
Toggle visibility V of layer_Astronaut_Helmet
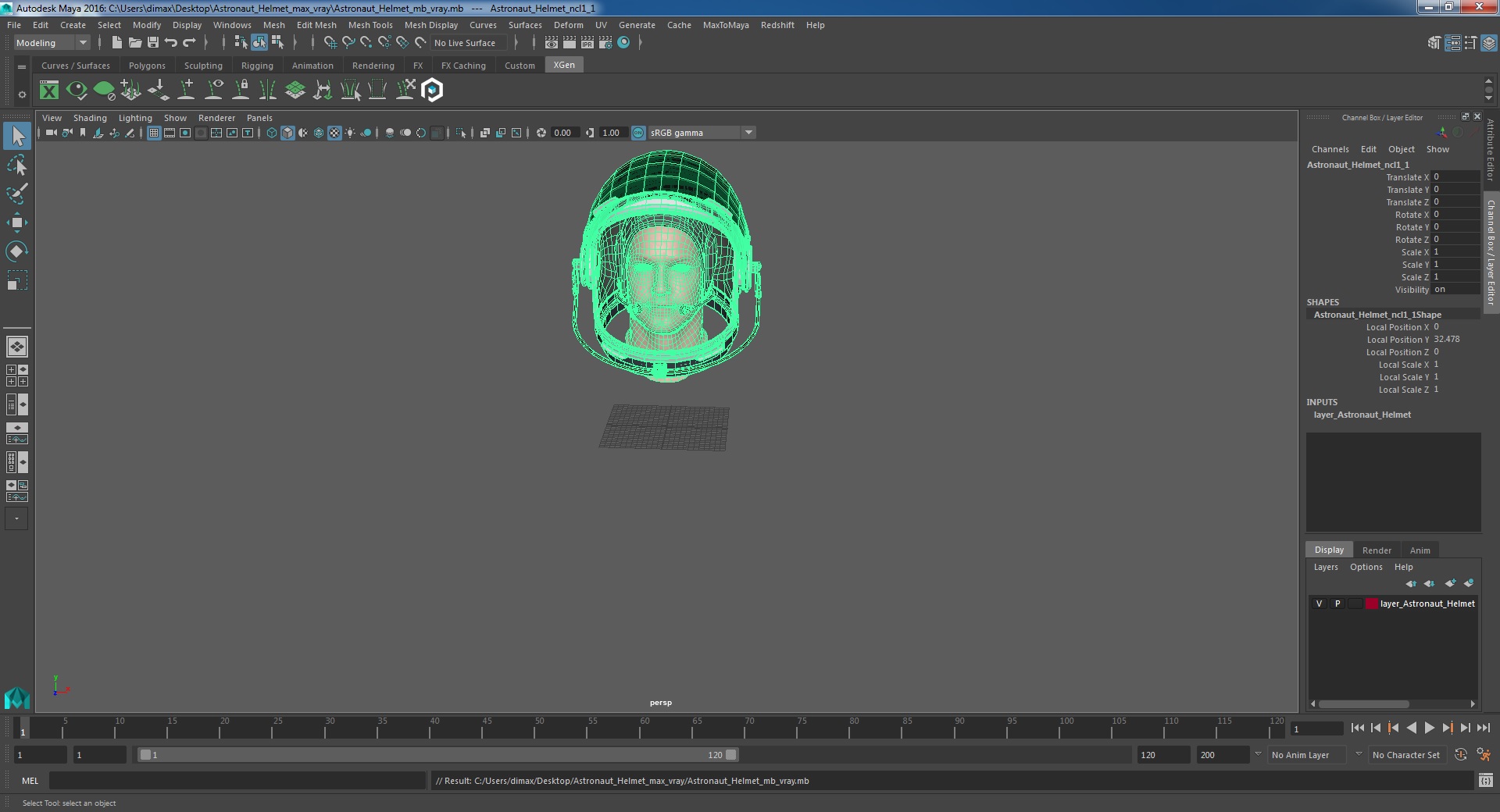coord(1320,604)
